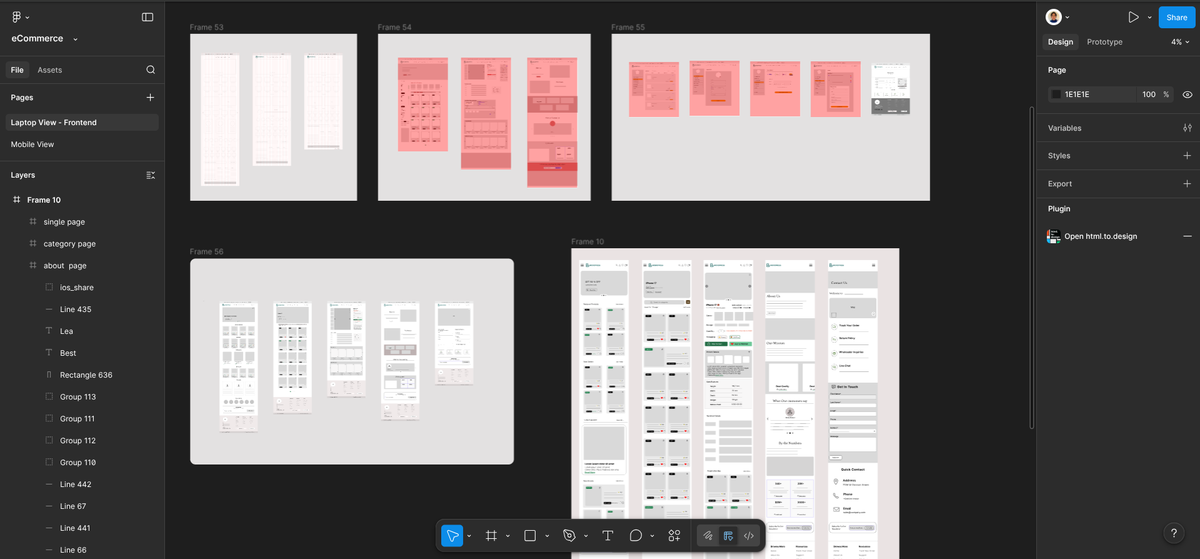Add a new page with plus icon
This screenshot has height=559, width=1200.
point(150,97)
